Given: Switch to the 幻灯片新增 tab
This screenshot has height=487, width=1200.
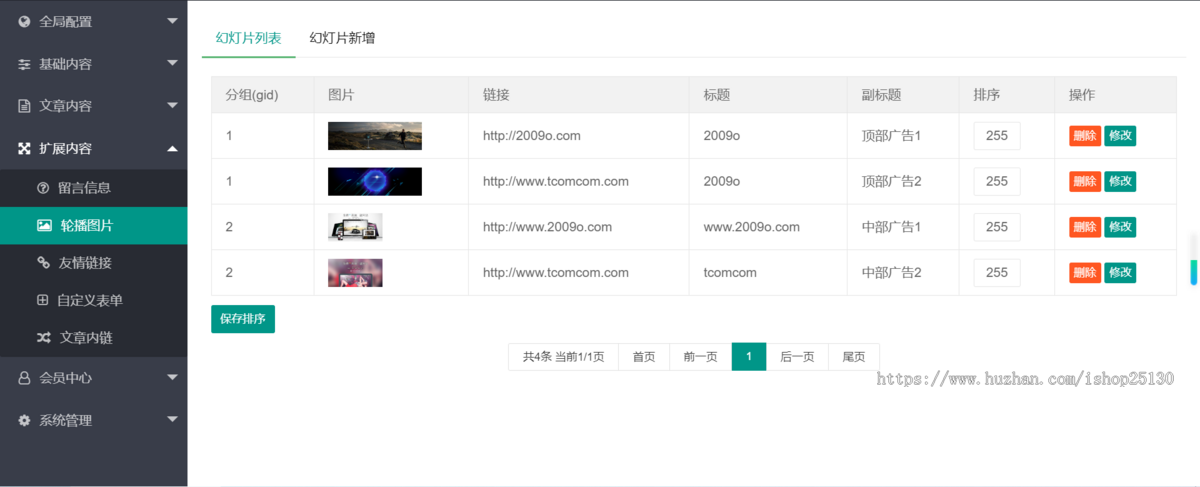Looking at the screenshot, I should pos(342,38).
